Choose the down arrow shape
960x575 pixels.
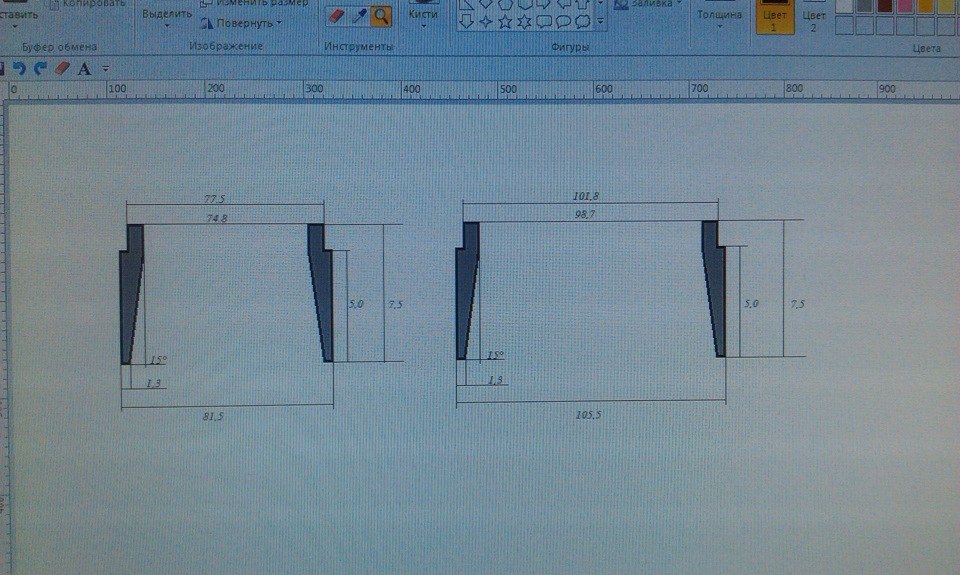coord(466,22)
